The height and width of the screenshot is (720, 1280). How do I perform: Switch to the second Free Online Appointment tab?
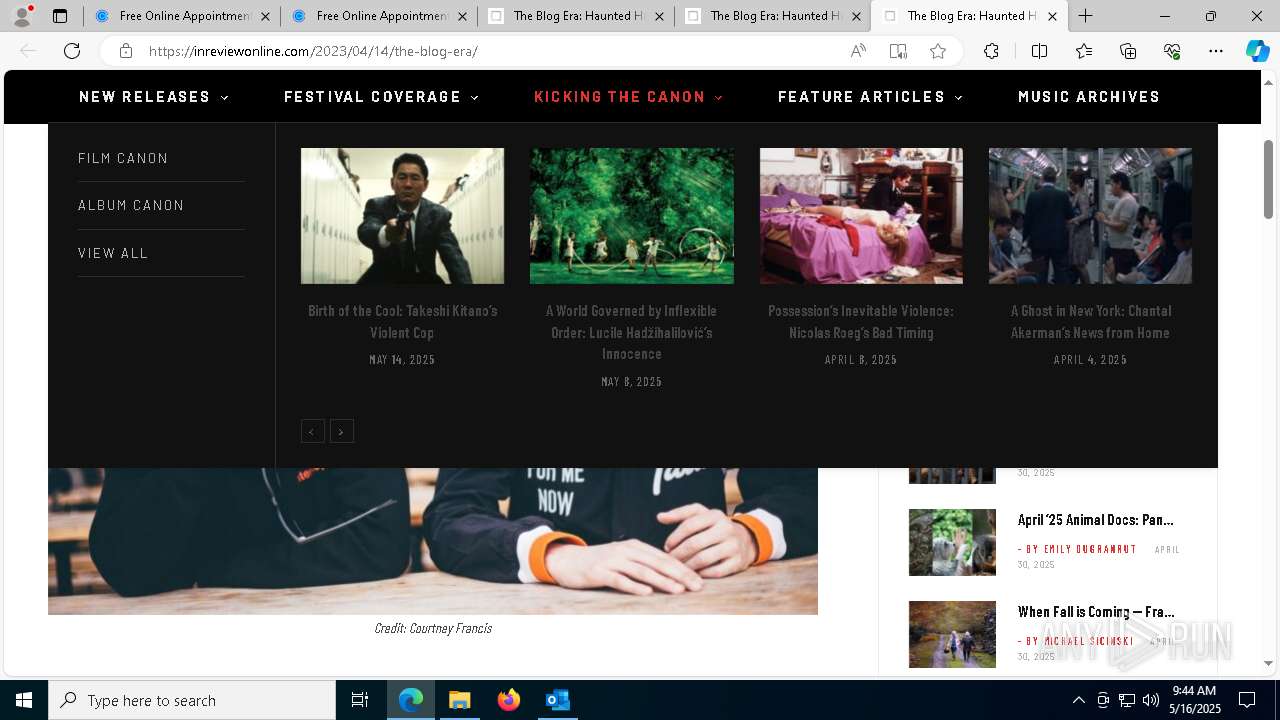click(x=379, y=16)
